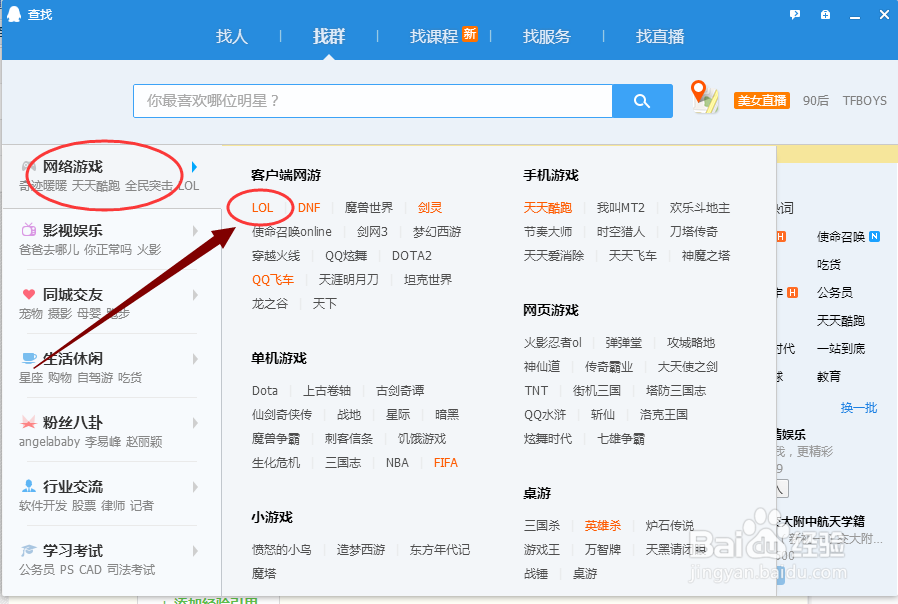898x604 pixels.
Task: Select 梦幻西游 game link
Action: [x=437, y=232]
